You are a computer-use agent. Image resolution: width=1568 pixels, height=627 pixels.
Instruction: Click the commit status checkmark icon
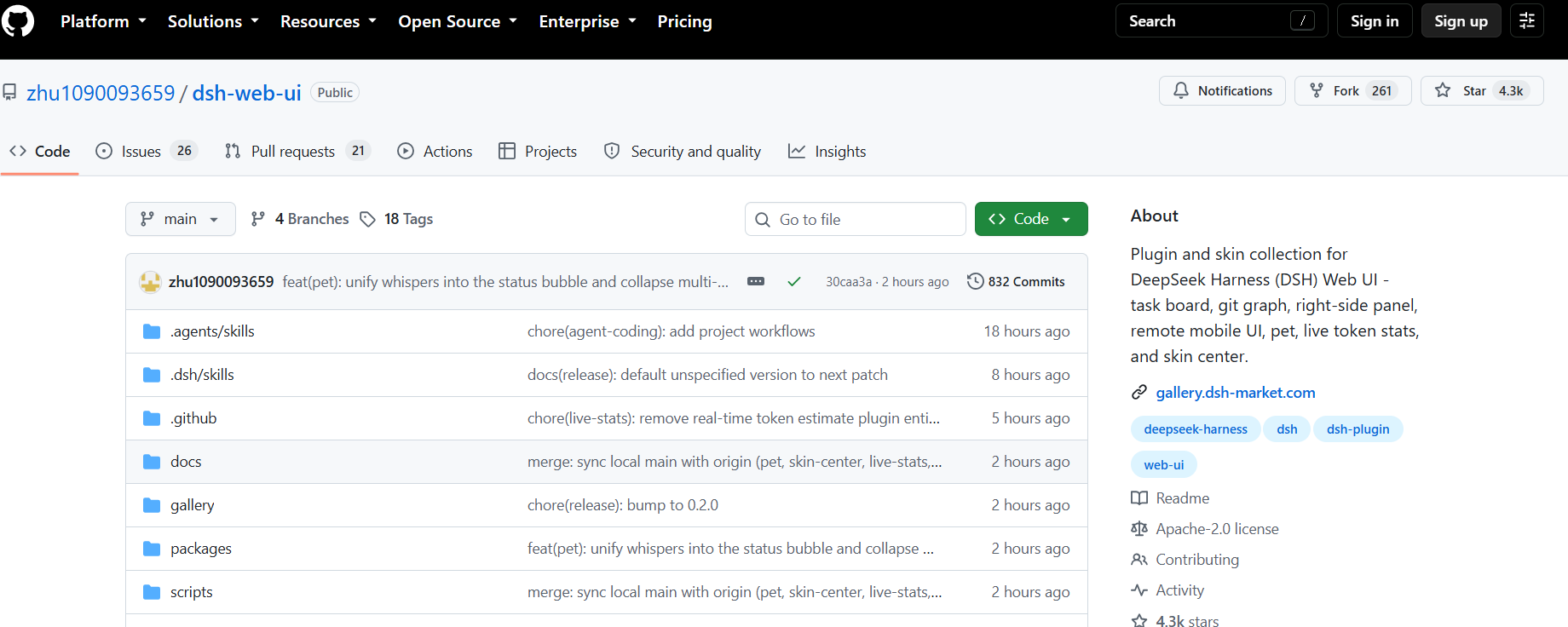point(793,282)
